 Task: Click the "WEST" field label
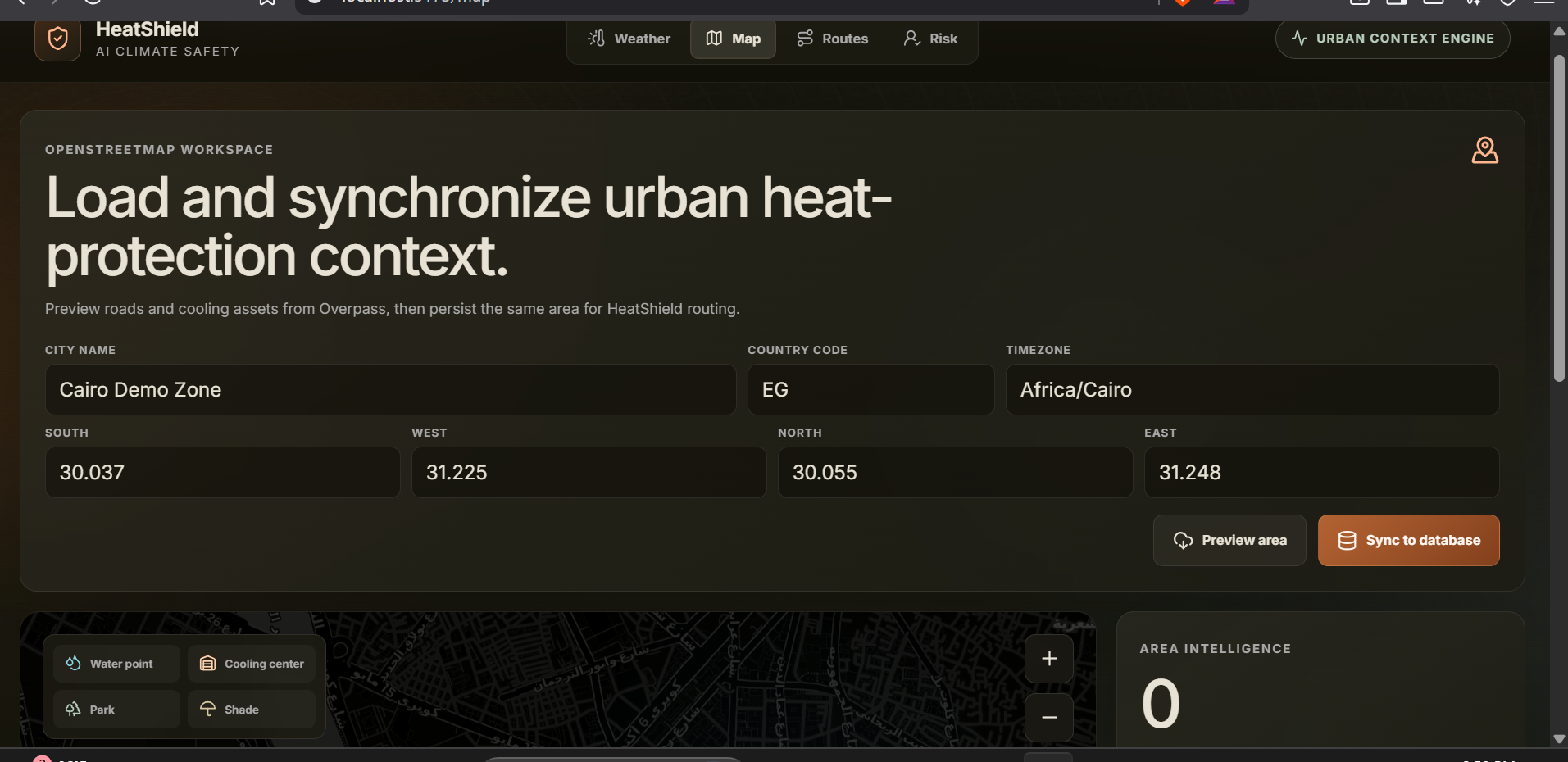pos(429,433)
